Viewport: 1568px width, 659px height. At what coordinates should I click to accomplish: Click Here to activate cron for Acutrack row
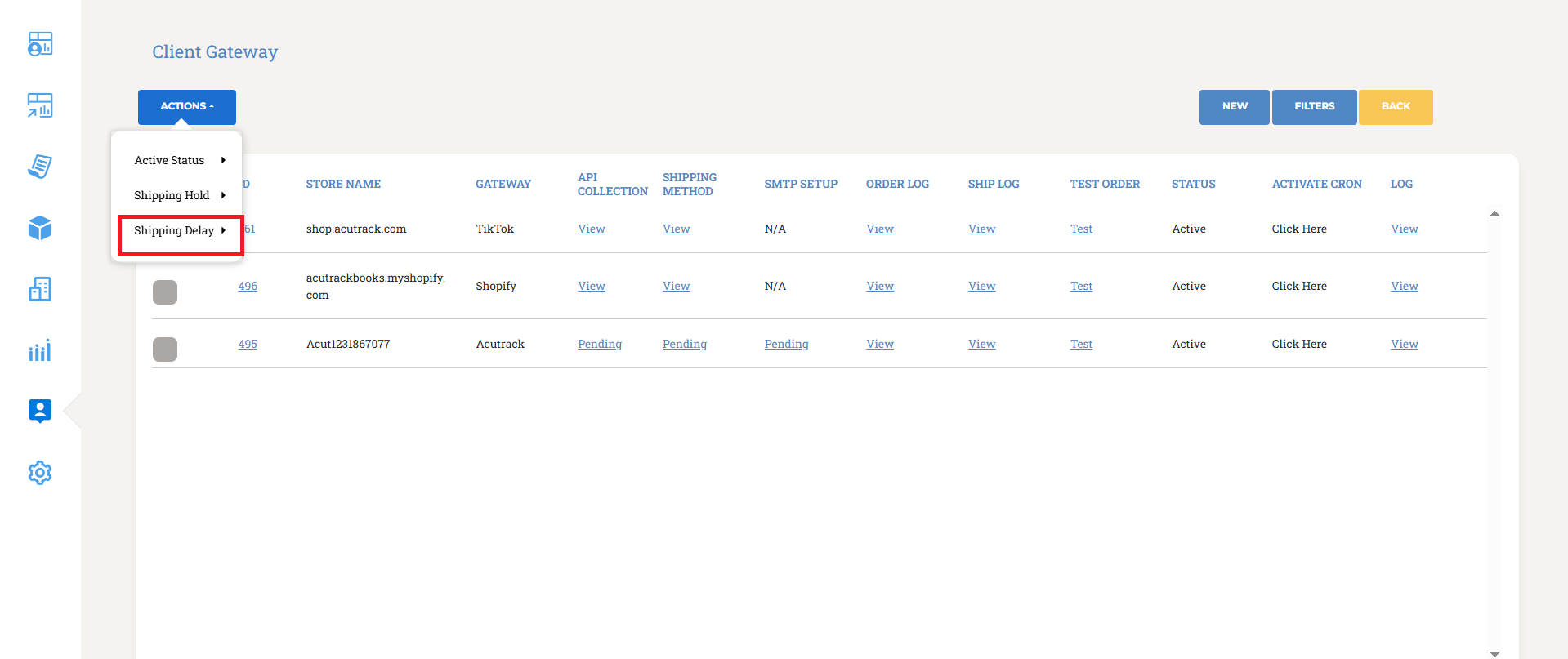[1299, 344]
